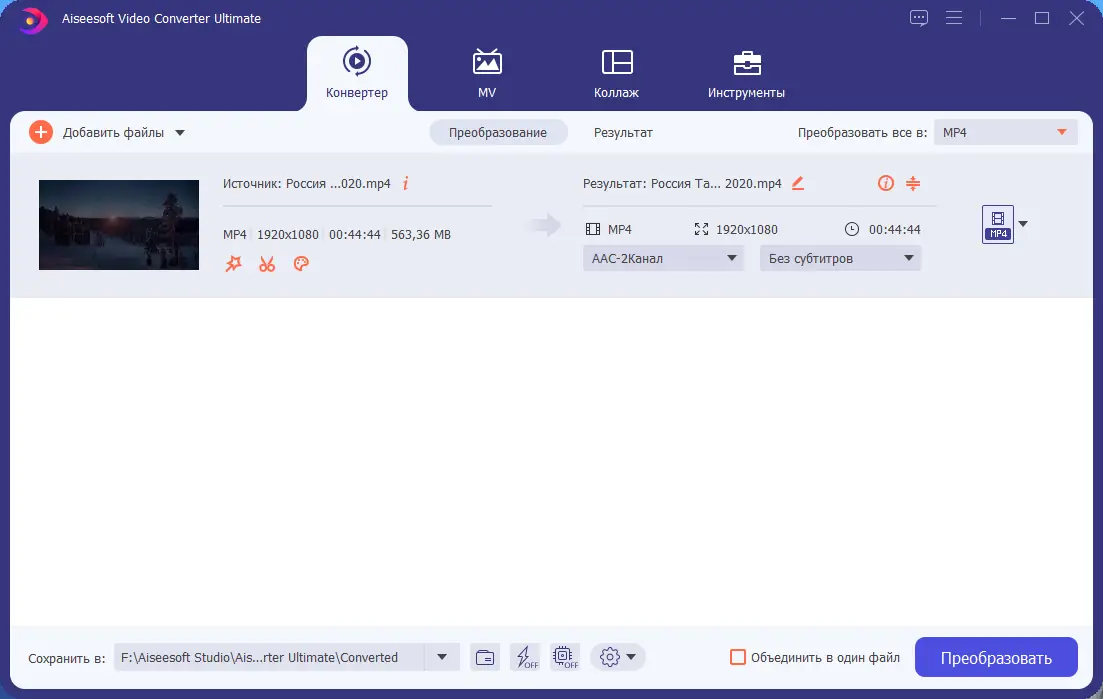
Task: Open the feedback speech bubble icon
Action: (x=918, y=17)
